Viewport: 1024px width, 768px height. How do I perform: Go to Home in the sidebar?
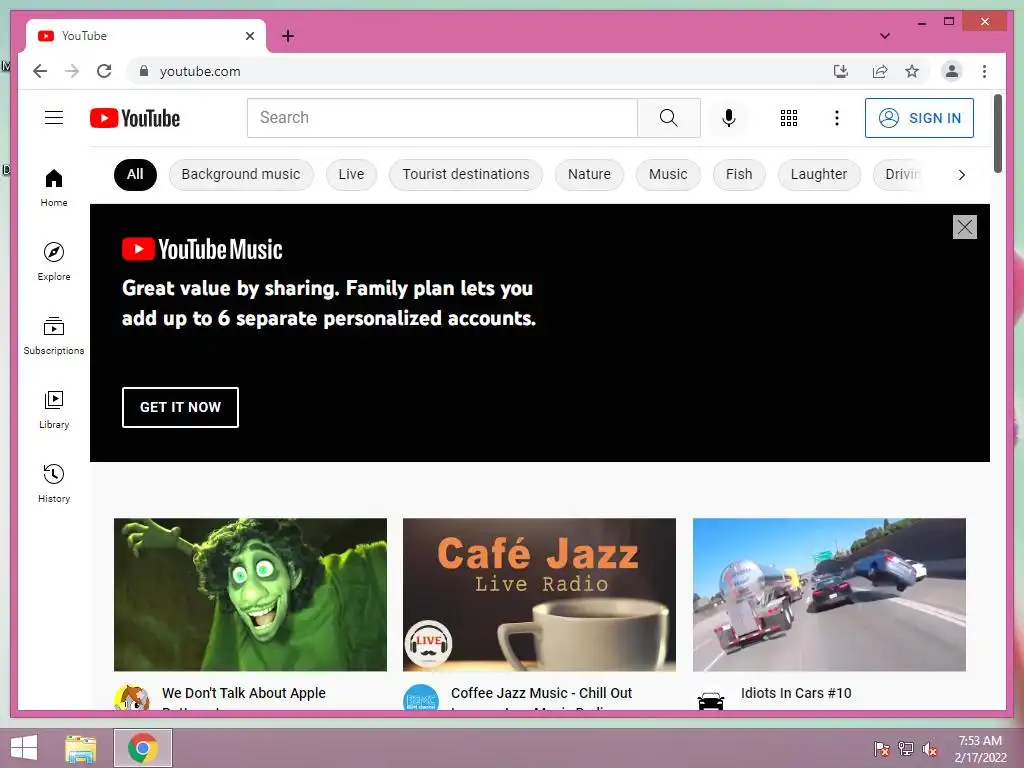coord(54,187)
